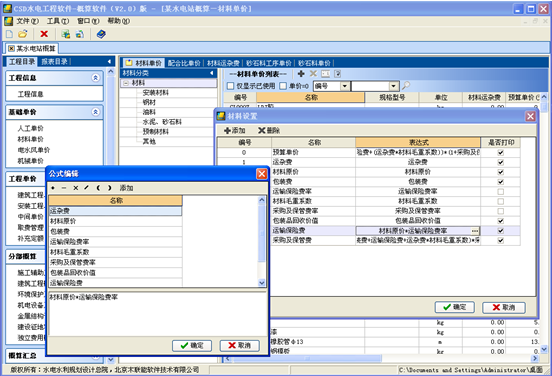552x376 pixels.
Task: Click 删除 in 材料设置 toolbar
Action: [x=269, y=131]
